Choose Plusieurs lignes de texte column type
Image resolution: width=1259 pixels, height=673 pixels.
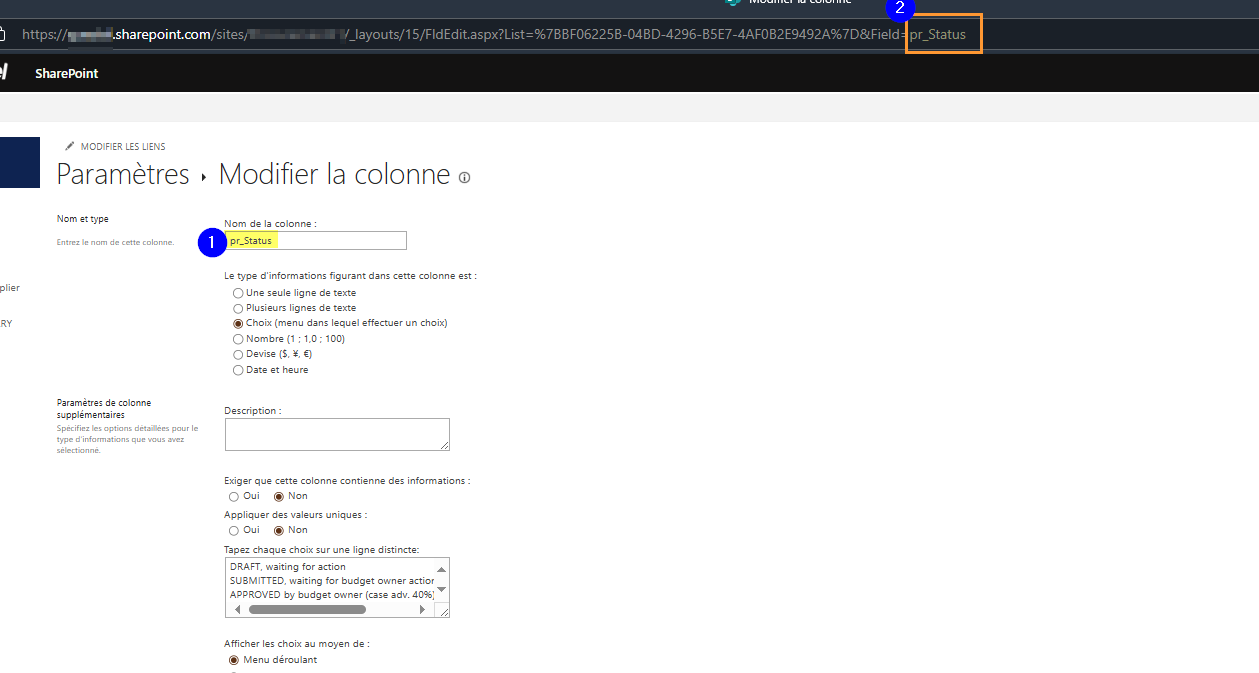[238, 308]
